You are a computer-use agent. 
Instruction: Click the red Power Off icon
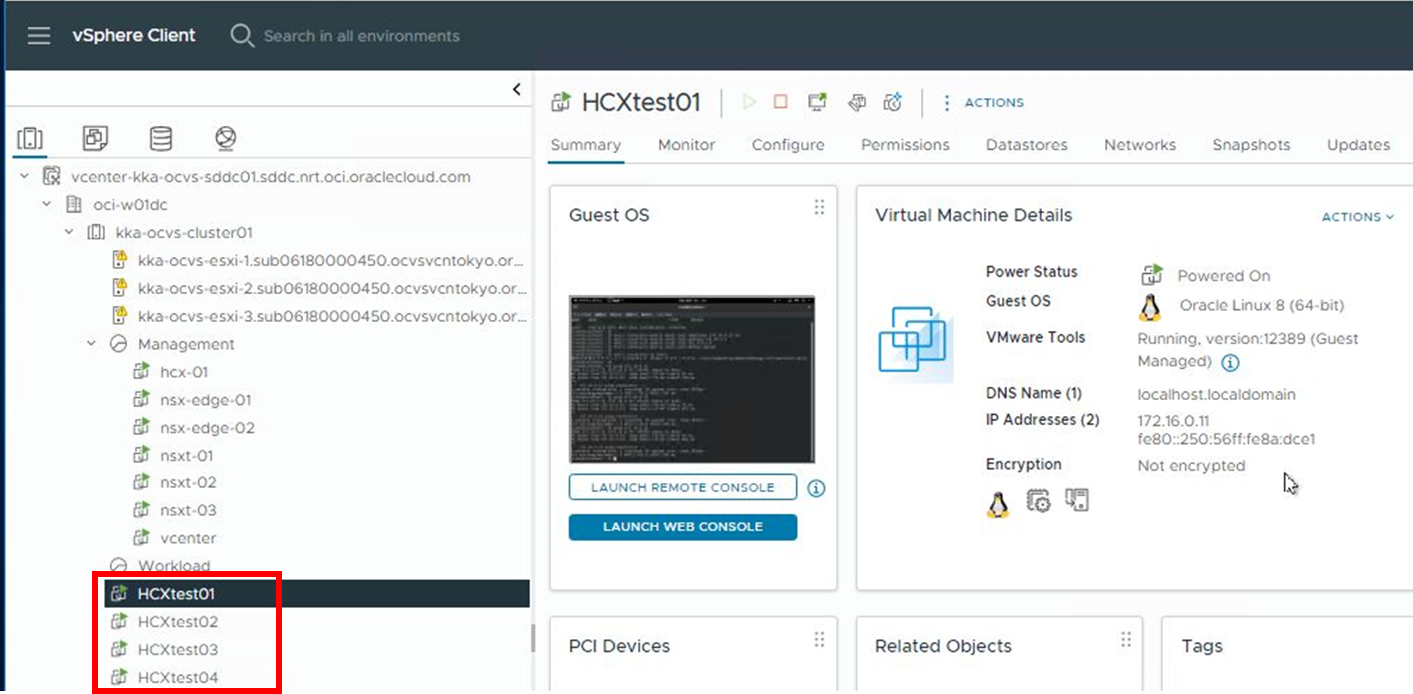click(781, 102)
